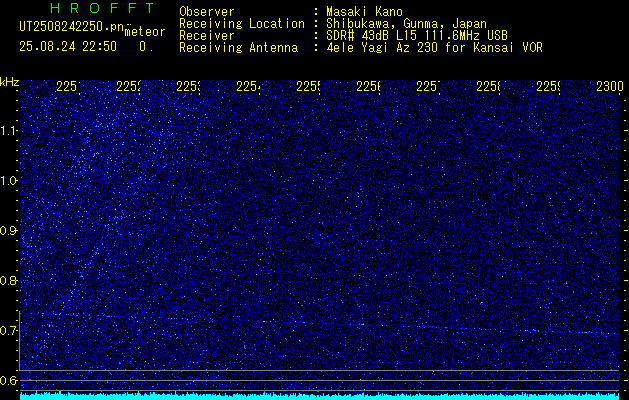Click the 0.6 kHz frequency label
Screen dimensions: 629x400
(x=9, y=380)
